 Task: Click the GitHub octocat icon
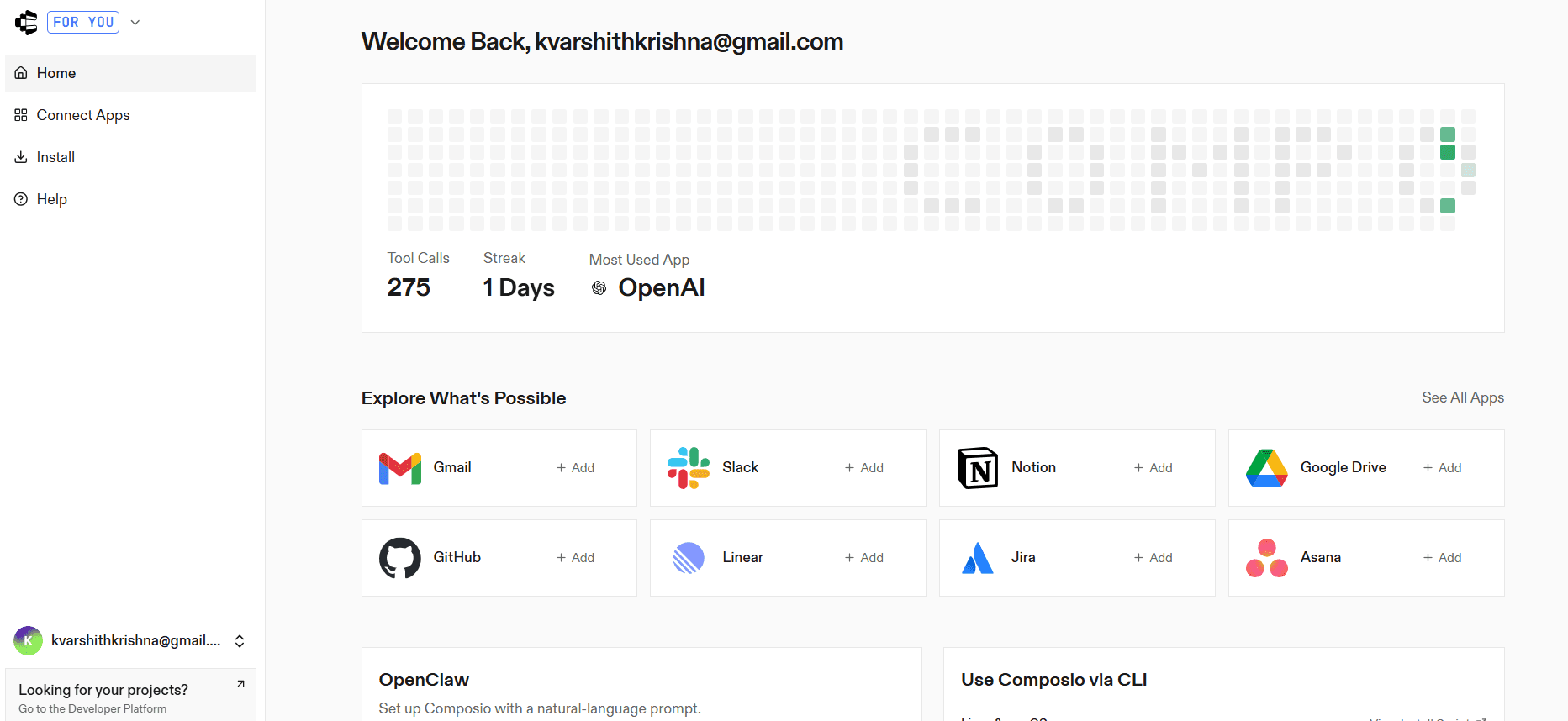[400, 558]
